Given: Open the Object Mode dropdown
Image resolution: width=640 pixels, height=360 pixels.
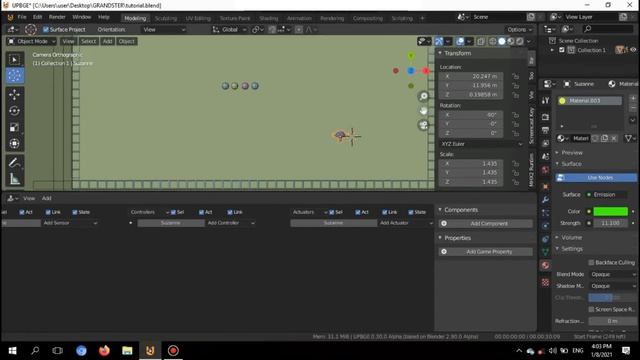Looking at the screenshot, I should click(32, 41).
